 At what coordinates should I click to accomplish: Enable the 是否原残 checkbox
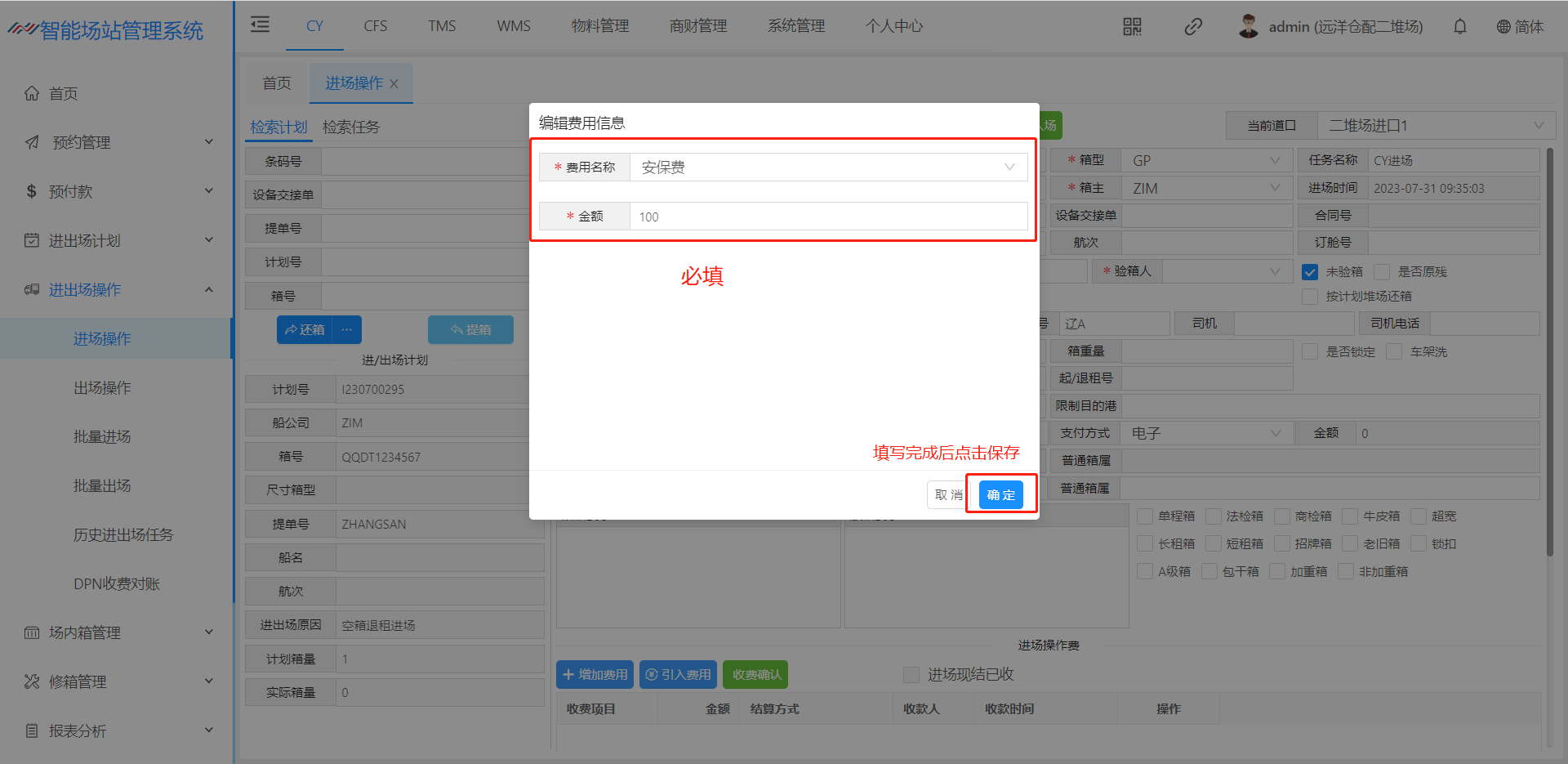pyautogui.click(x=1382, y=272)
